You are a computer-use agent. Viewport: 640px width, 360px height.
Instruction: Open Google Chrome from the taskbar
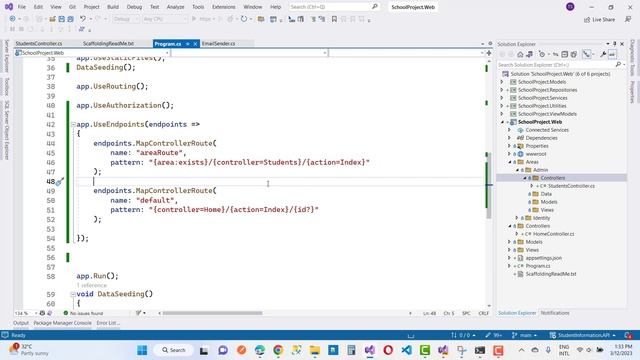tap(278, 350)
